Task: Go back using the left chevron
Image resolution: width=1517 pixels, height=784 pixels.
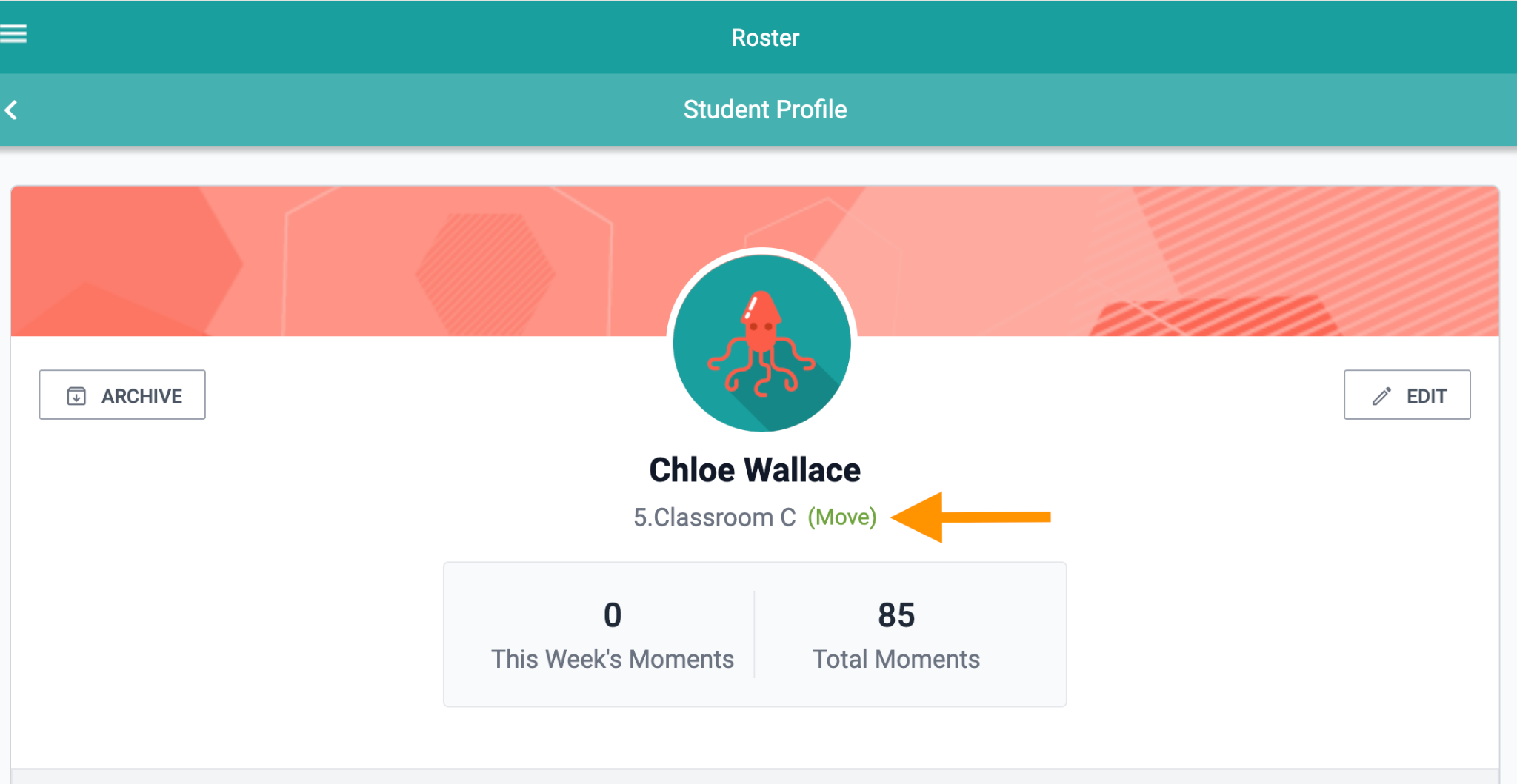Action: pos(11,110)
